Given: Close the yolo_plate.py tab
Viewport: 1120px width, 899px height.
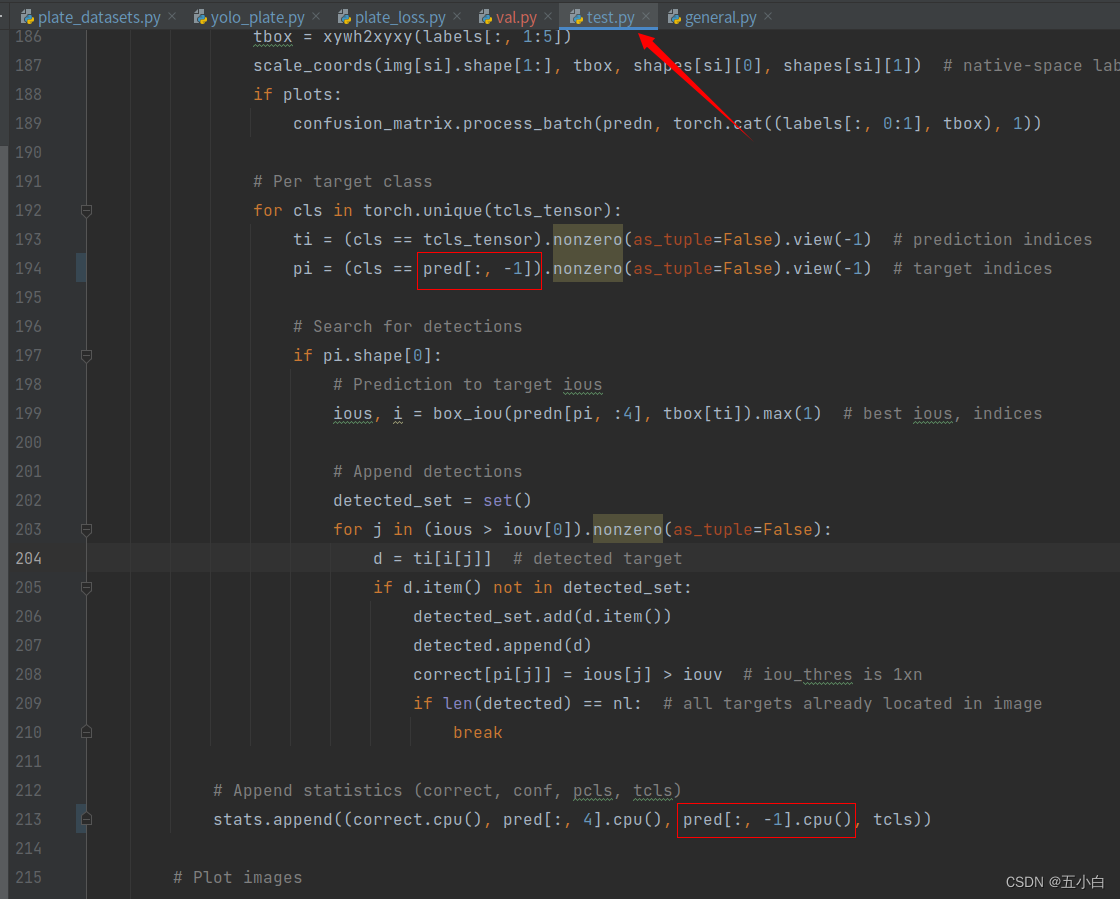Looking at the screenshot, I should [x=316, y=17].
